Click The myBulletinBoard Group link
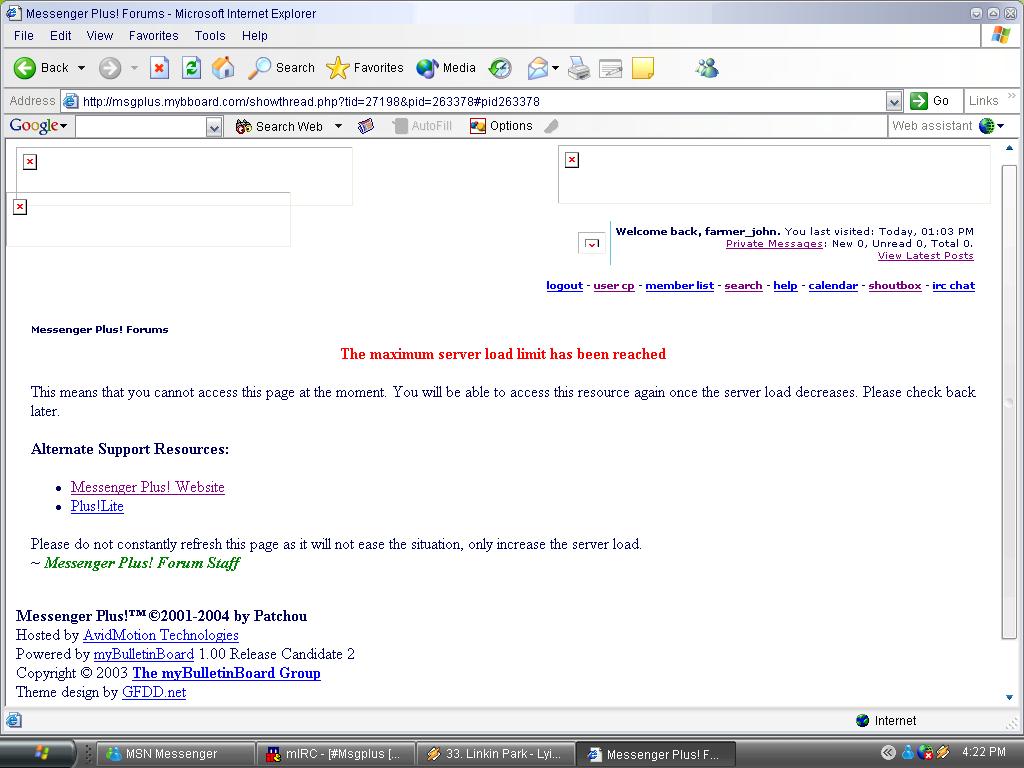Image resolution: width=1024 pixels, height=768 pixels. (226, 673)
